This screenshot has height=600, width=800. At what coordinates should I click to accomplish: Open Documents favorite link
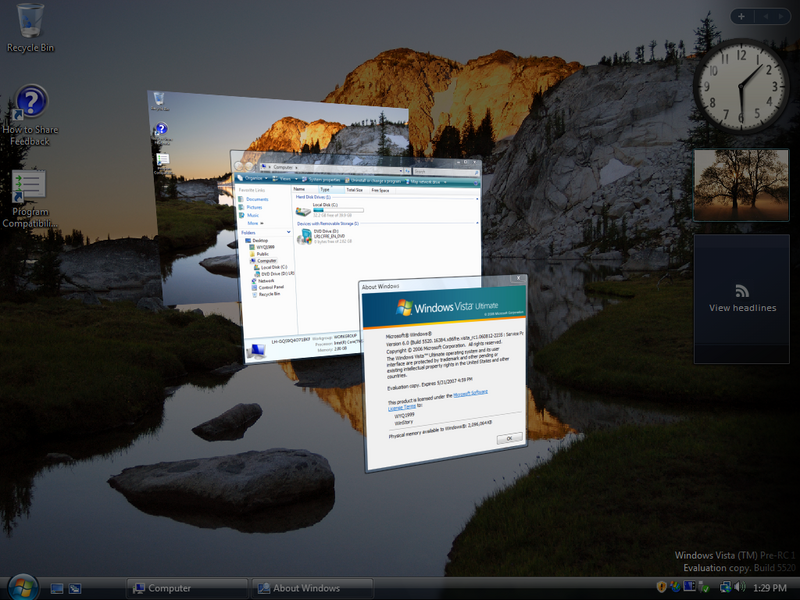[x=254, y=199]
